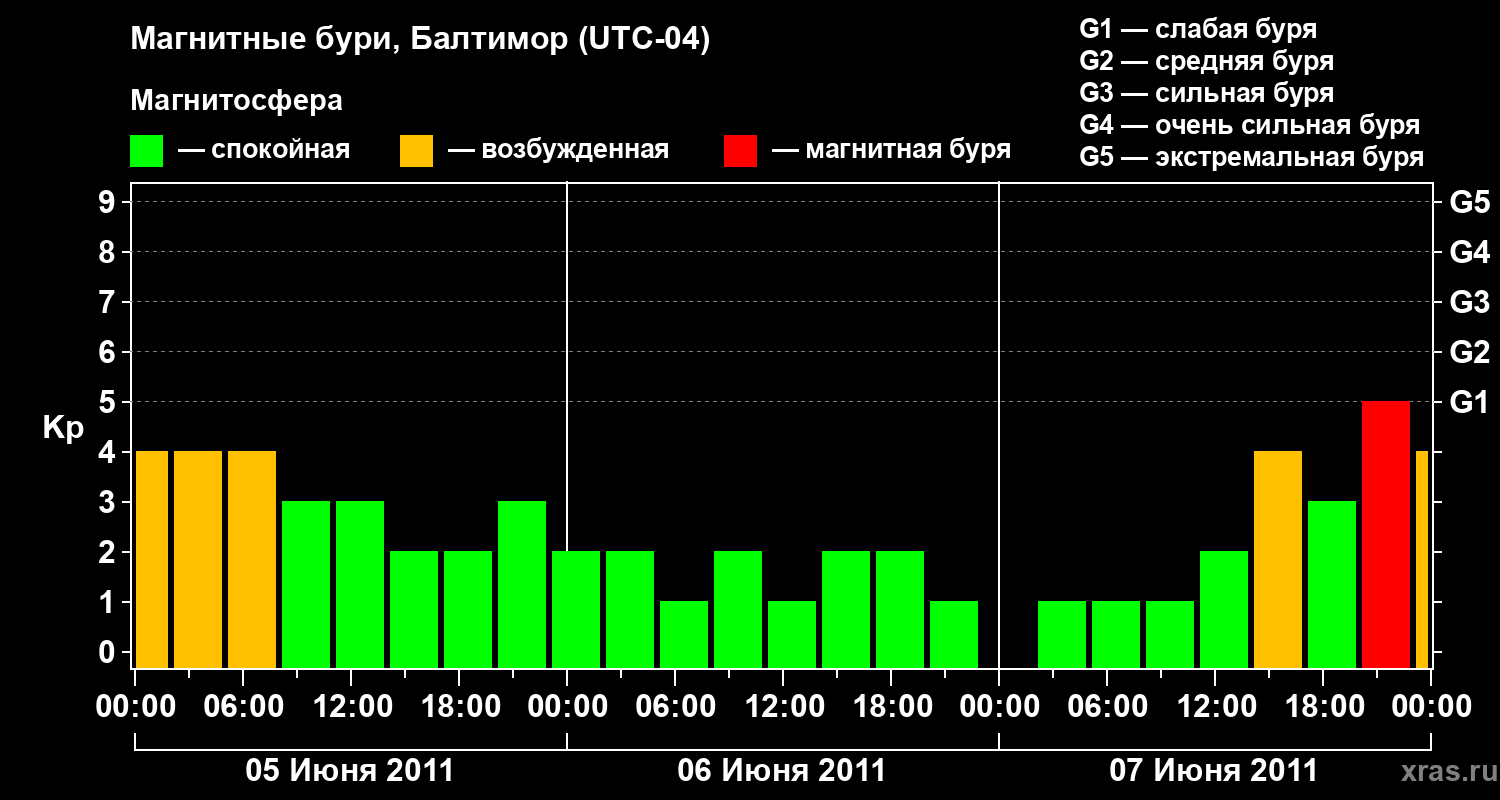Click the tall orange bar on 07 Июня
1500x800 pixels.
(x=1278, y=559)
